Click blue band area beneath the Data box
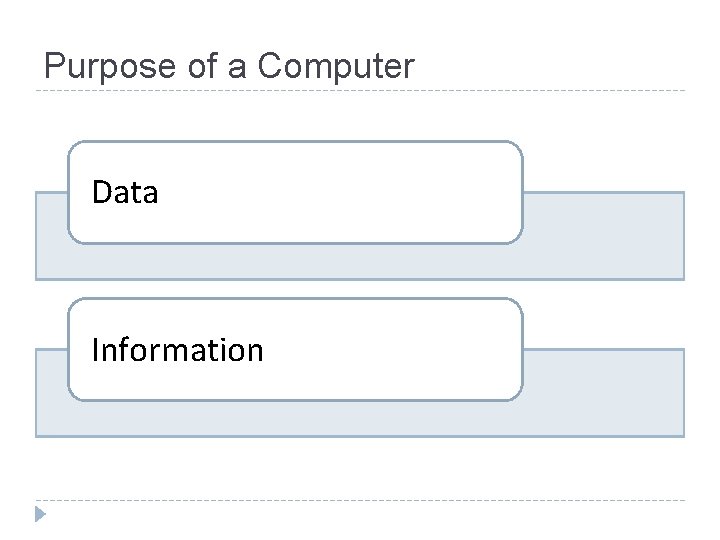Image resolution: width=720 pixels, height=540 pixels. click(300, 262)
